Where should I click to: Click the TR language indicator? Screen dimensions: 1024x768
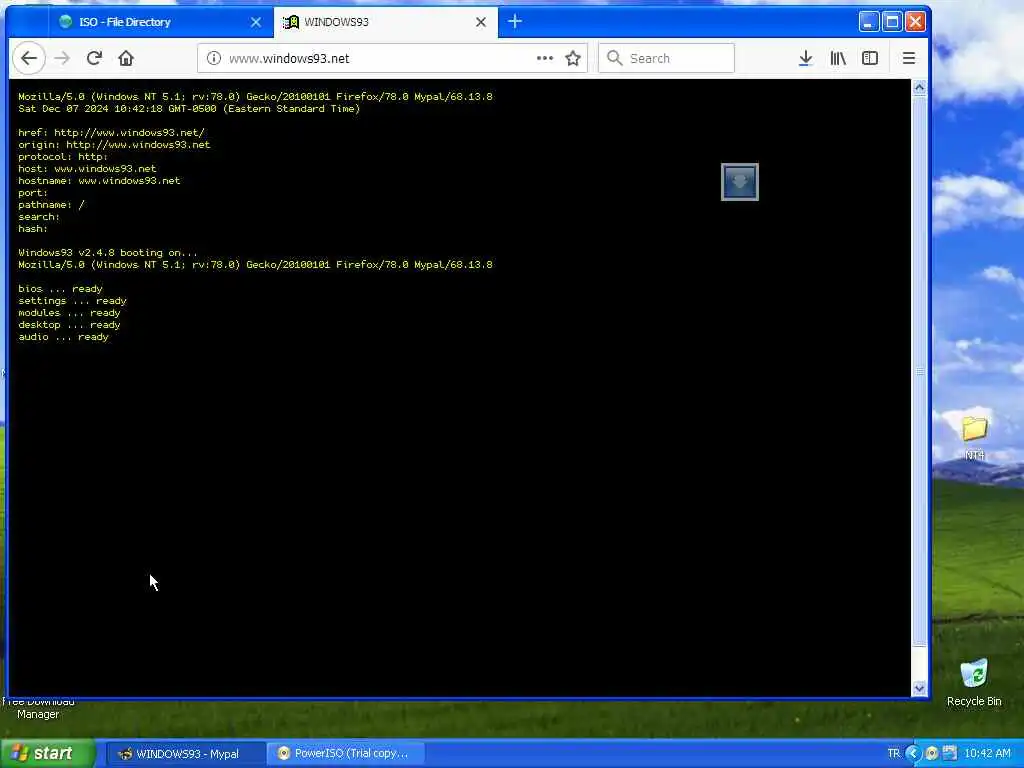[893, 754]
